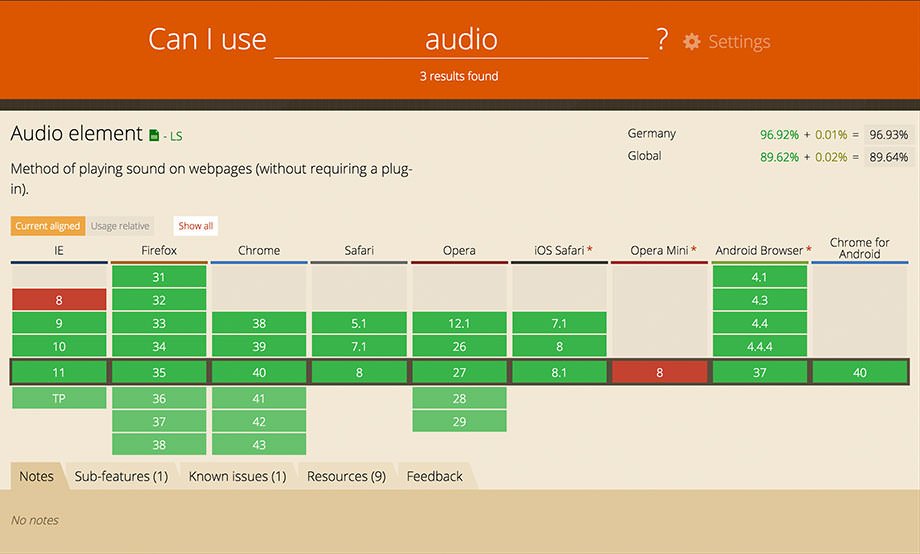Click the Android Browser column header

pyautogui.click(x=759, y=251)
